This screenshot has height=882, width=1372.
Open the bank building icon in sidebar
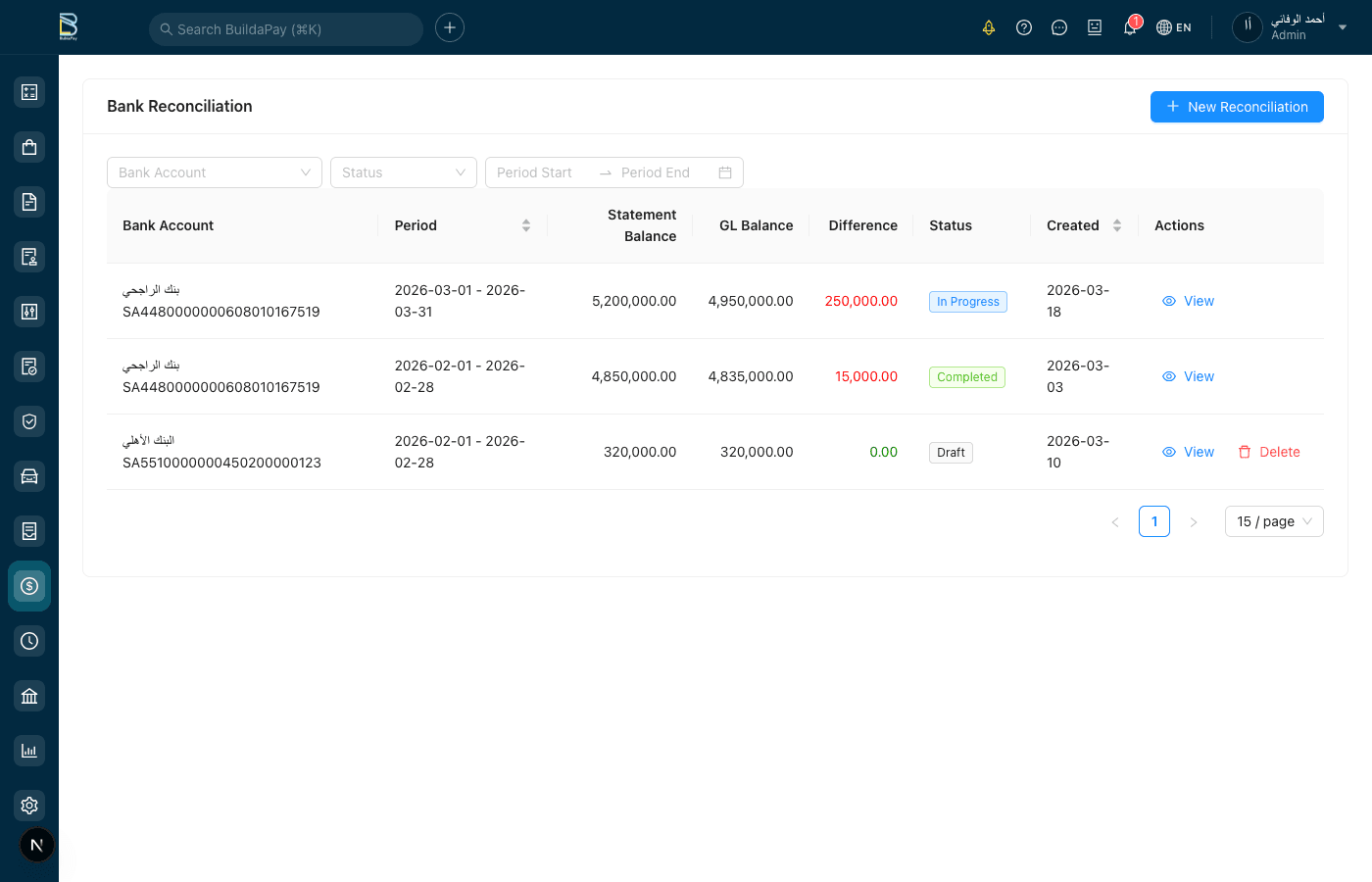pos(29,696)
